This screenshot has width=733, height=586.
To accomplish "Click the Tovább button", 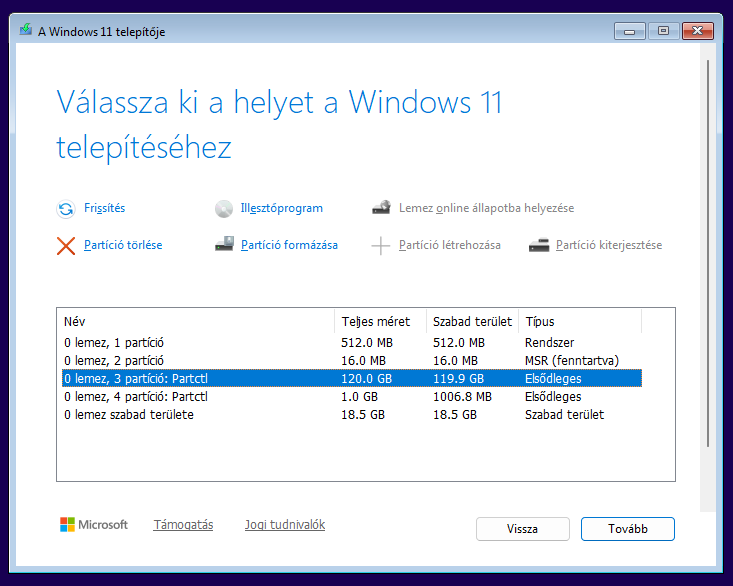I will (627, 529).
